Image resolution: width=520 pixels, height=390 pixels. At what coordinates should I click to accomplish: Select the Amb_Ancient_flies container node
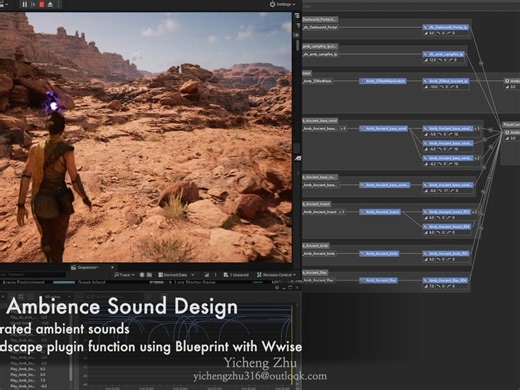[378, 281]
